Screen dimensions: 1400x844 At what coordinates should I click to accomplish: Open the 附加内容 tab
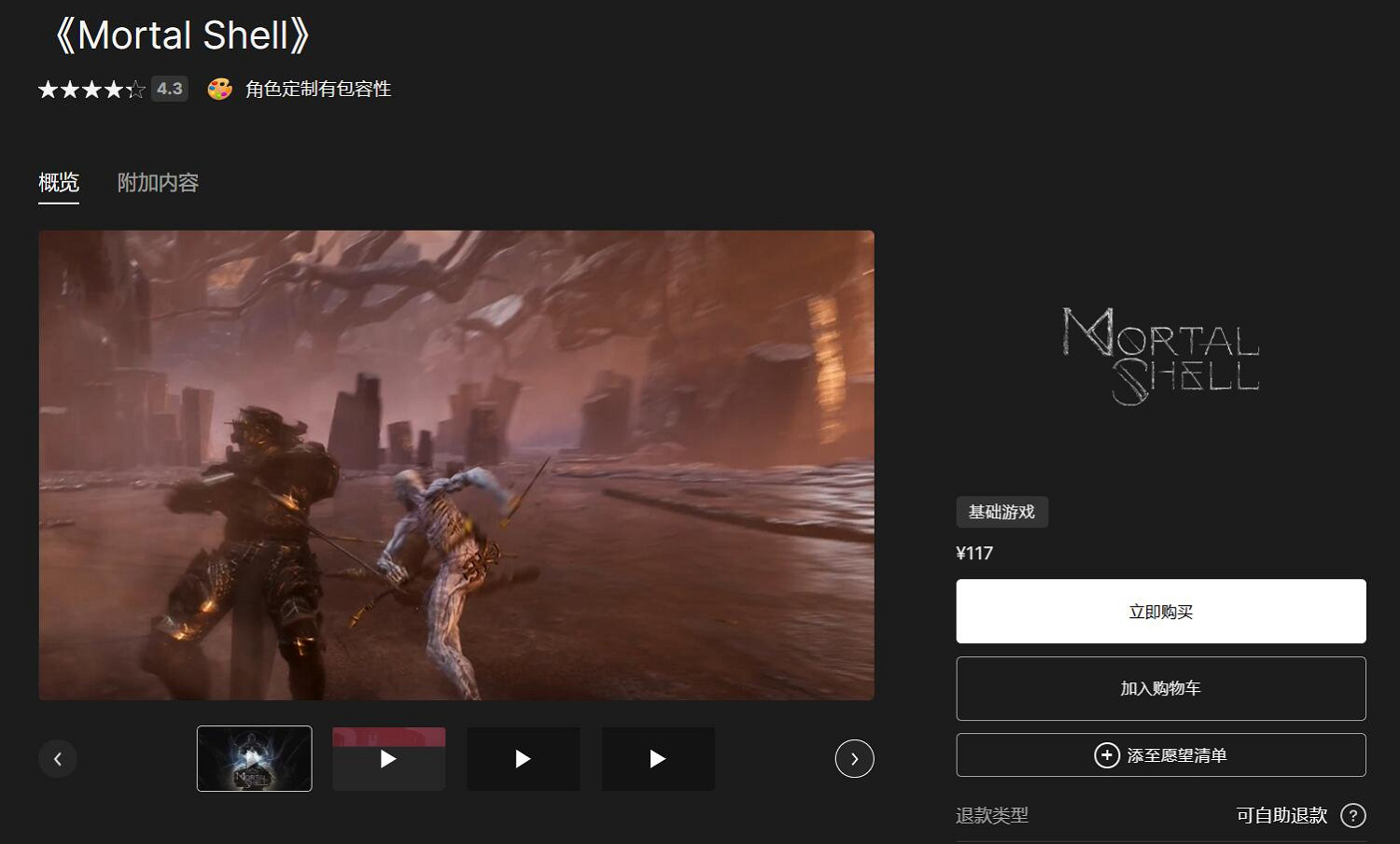coord(158,182)
